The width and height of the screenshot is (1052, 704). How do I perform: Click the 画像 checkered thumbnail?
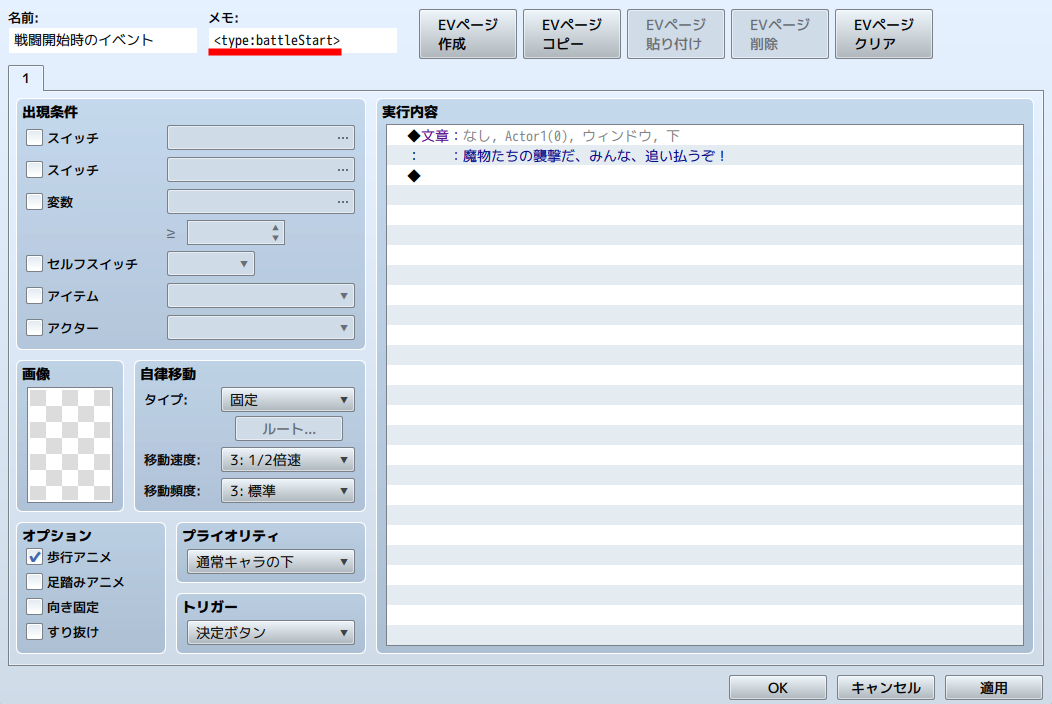click(70, 445)
